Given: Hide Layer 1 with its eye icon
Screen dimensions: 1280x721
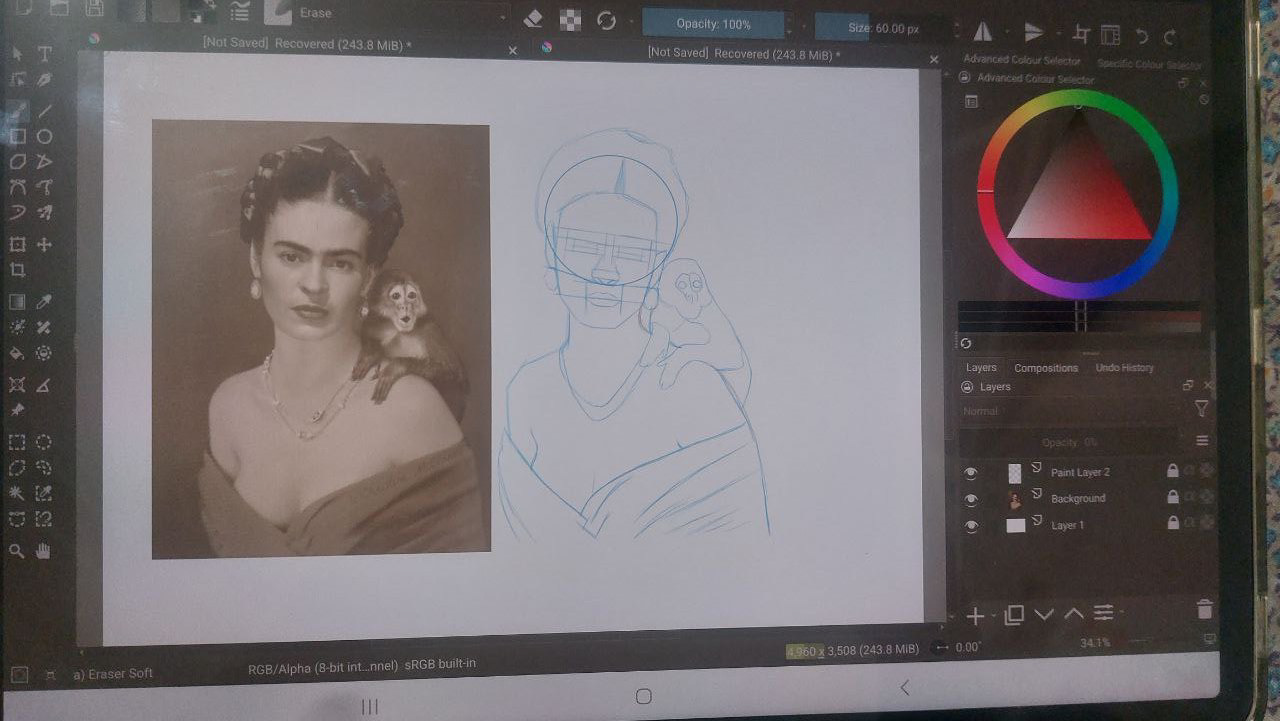Looking at the screenshot, I should pos(970,525).
